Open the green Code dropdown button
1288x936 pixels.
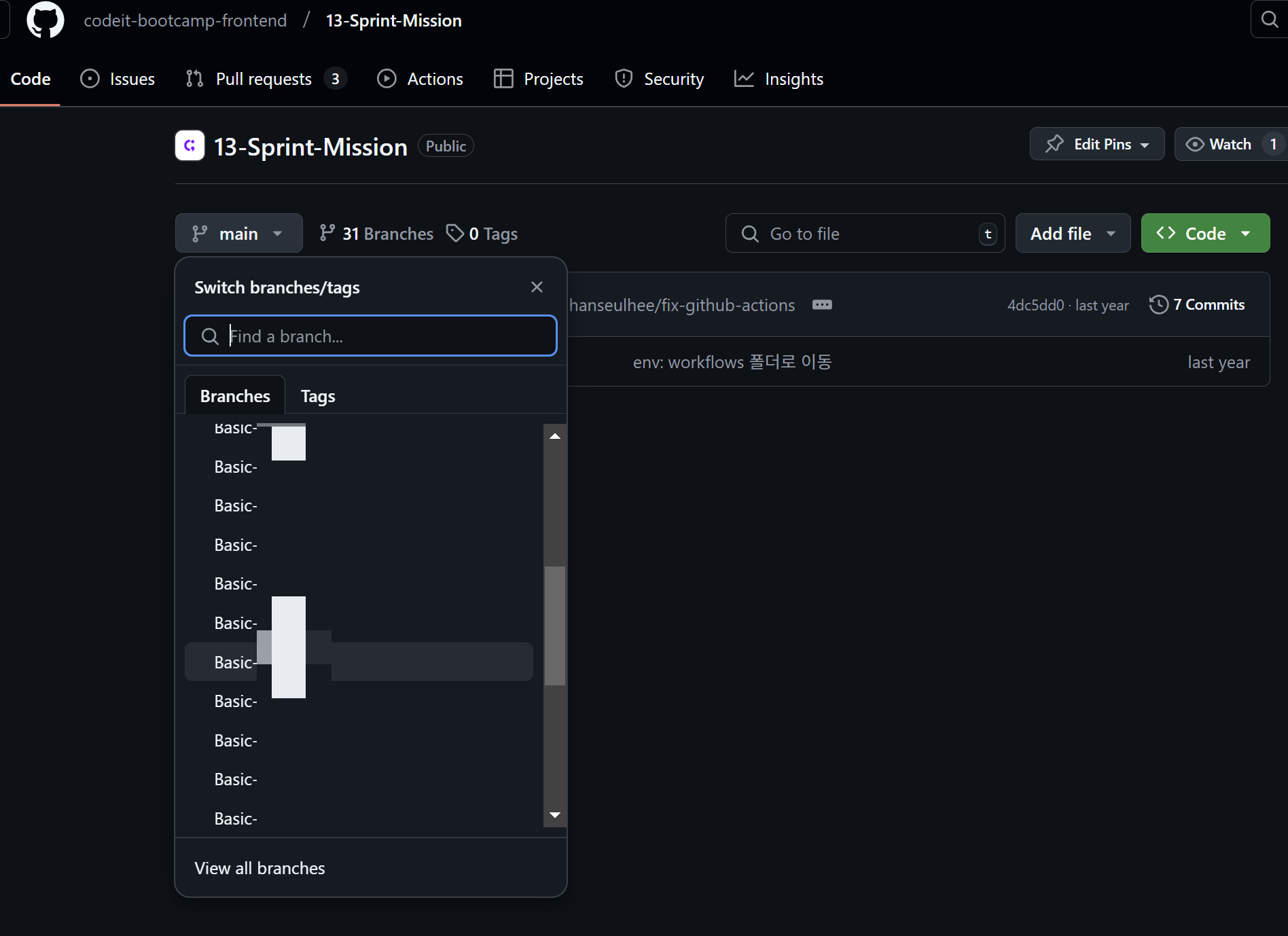[1205, 233]
